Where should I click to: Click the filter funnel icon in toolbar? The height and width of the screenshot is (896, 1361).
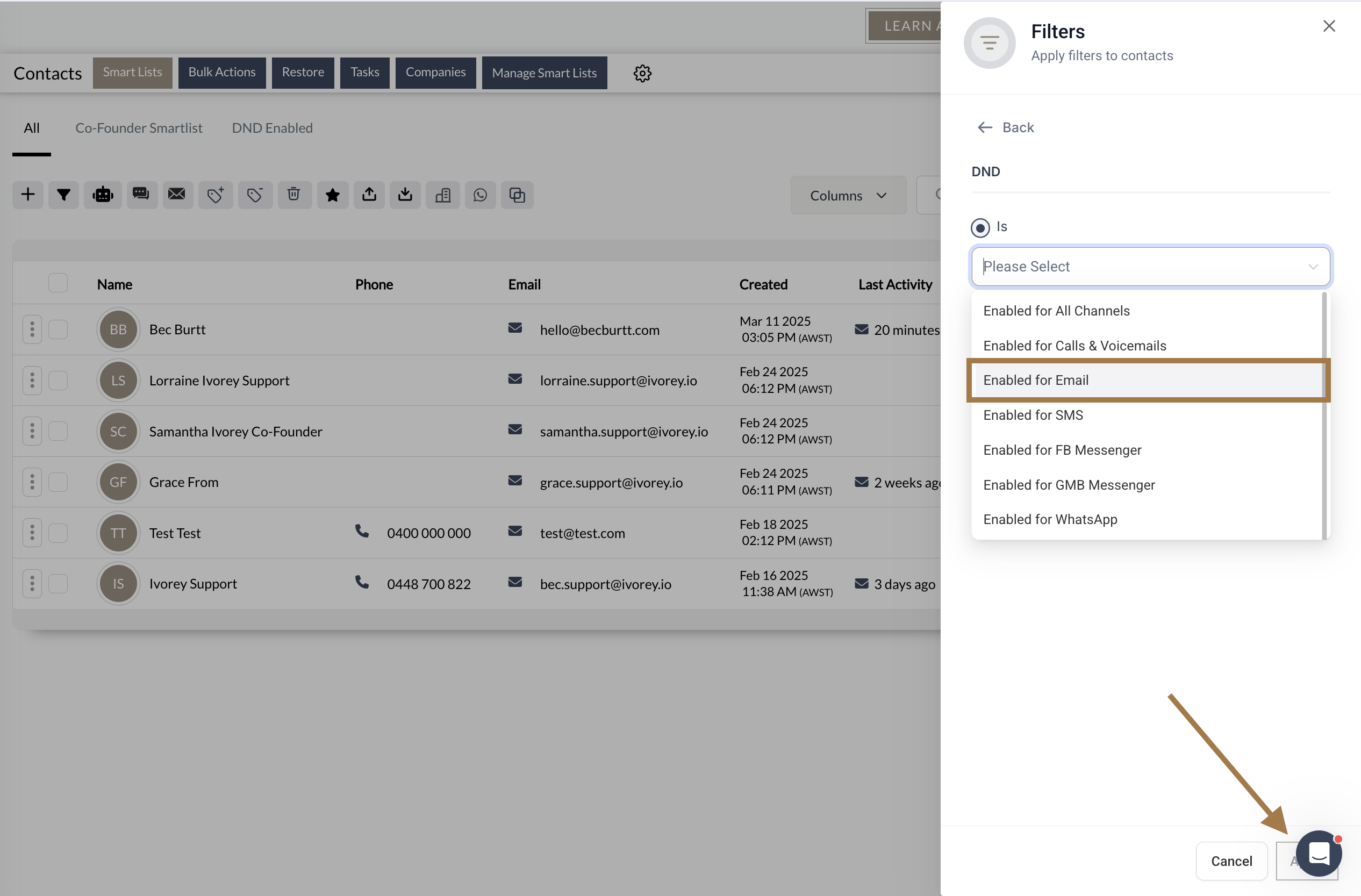click(x=63, y=195)
